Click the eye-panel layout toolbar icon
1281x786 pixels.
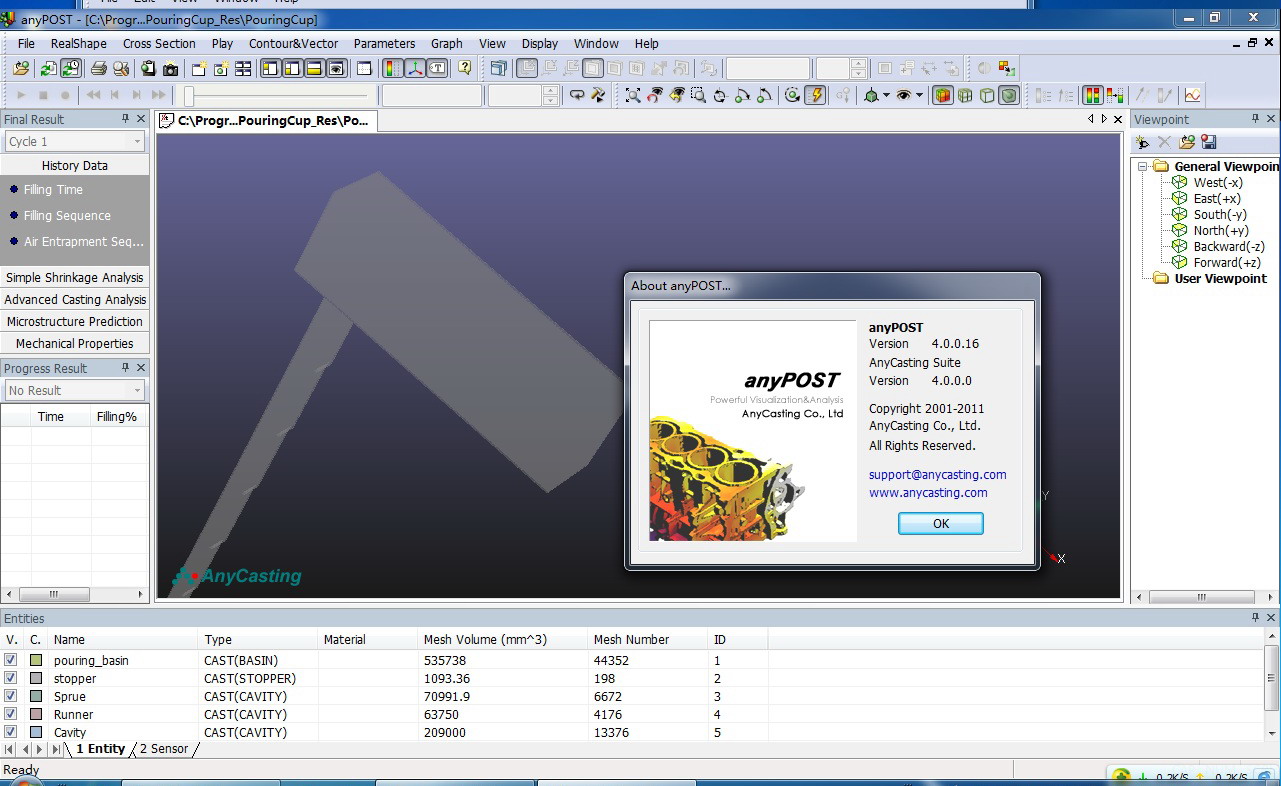tap(337, 68)
